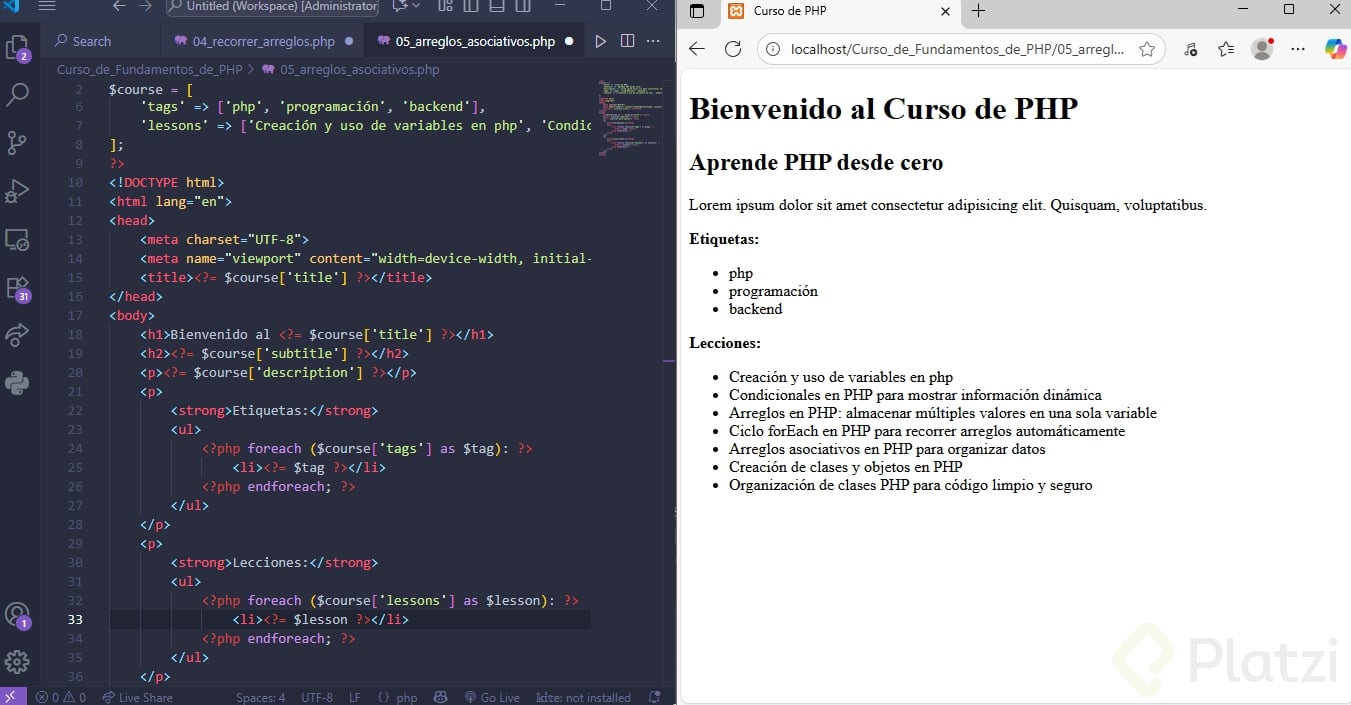Viewport: 1351px width, 705px height.
Task: Change indentation Spaces: 4 setting
Action: point(260,697)
